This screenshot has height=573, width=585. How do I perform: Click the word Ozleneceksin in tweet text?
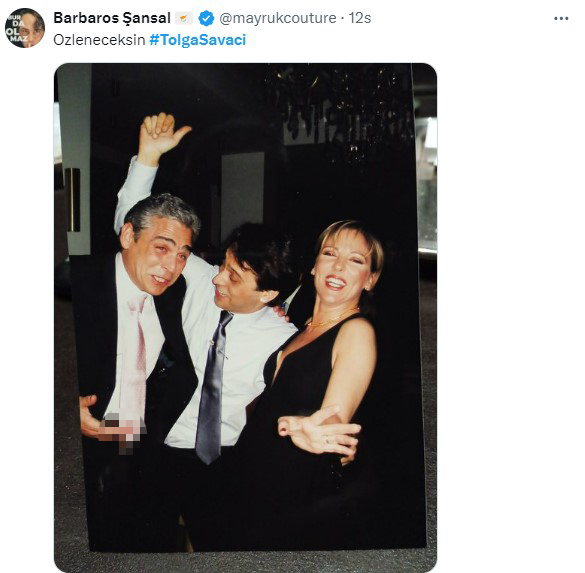tap(99, 40)
